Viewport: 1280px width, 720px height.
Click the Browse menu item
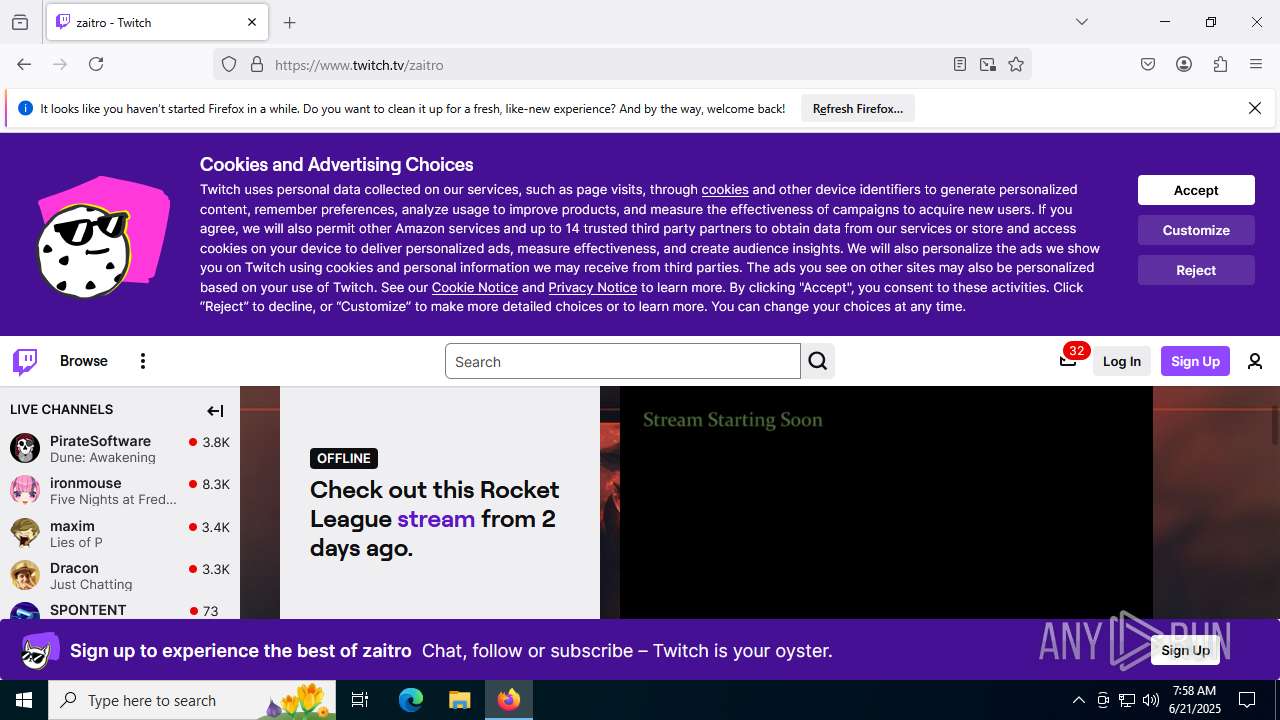84,361
